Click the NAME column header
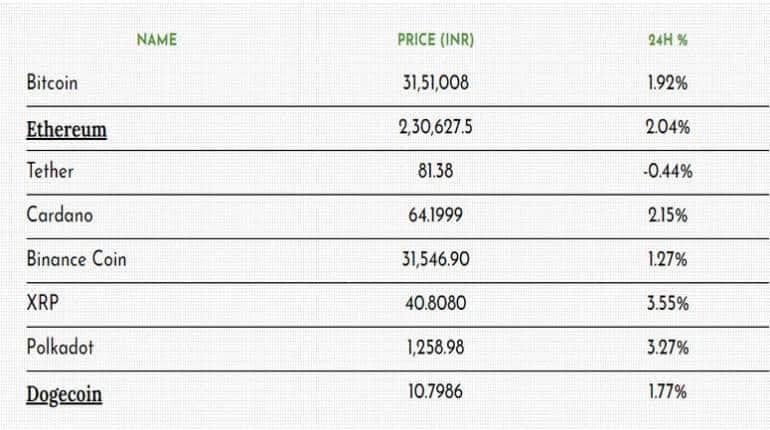The height and width of the screenshot is (430, 770). [156, 40]
